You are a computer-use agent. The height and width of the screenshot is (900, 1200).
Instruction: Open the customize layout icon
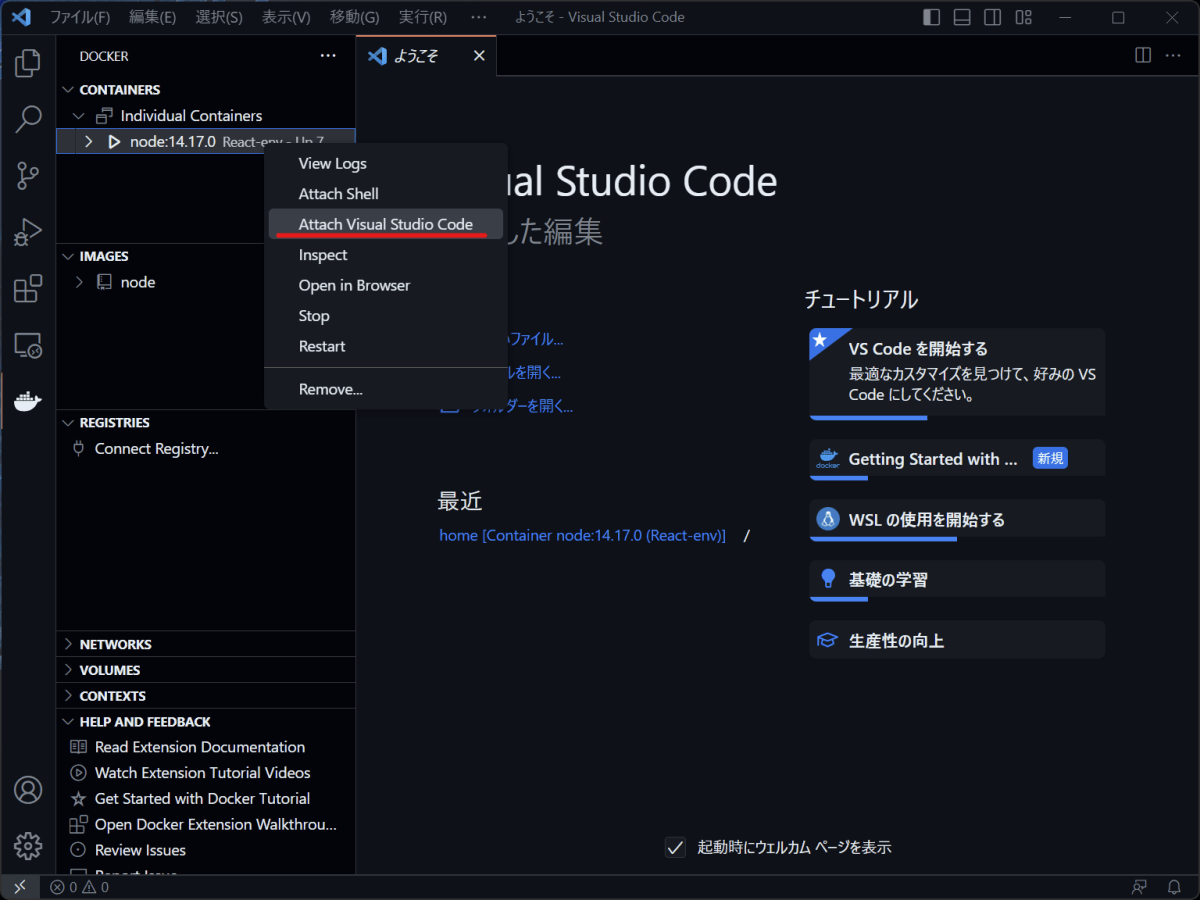click(1023, 17)
